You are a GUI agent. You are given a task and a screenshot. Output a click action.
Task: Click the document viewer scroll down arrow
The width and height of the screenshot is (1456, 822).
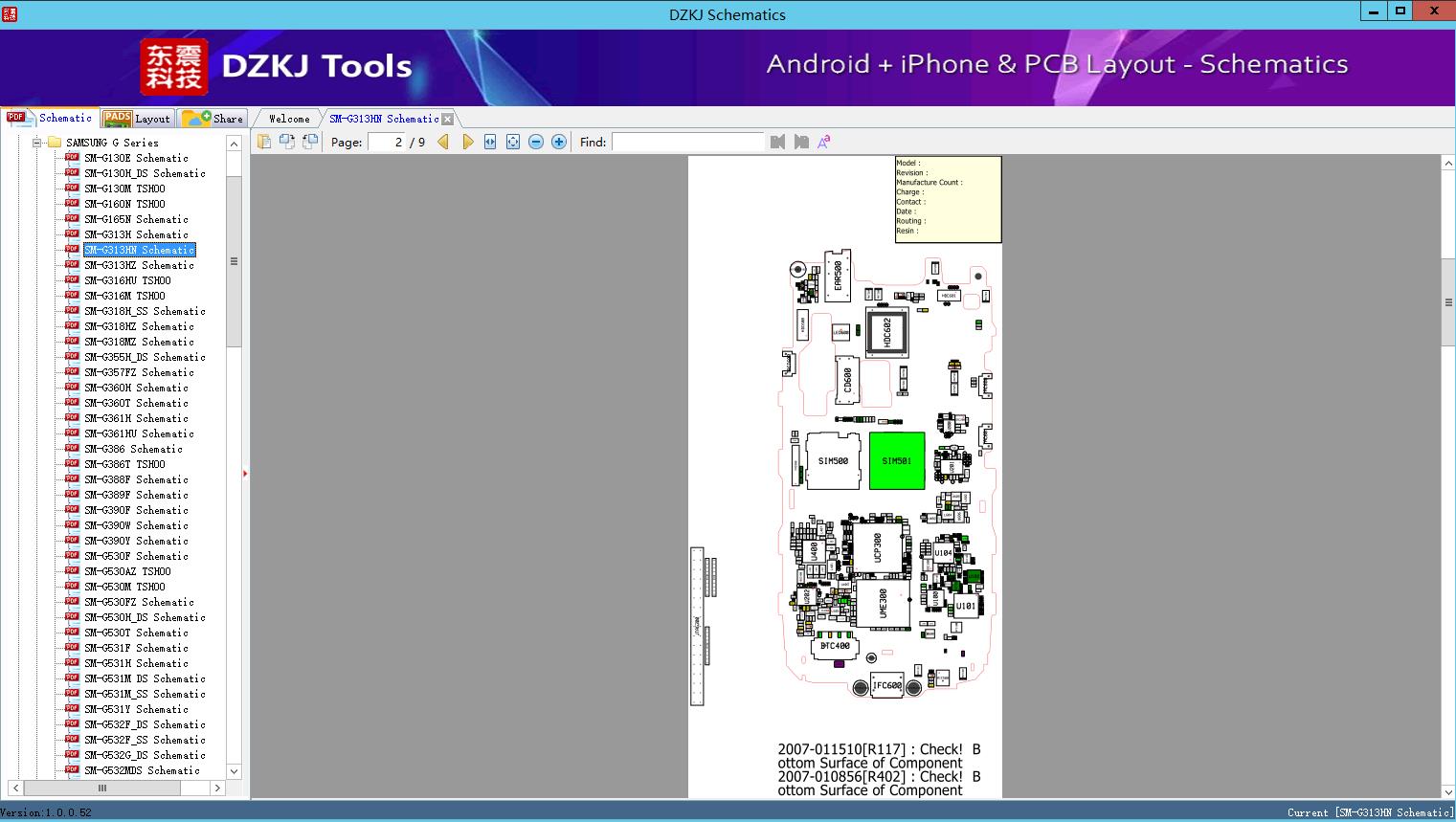pos(1448,791)
